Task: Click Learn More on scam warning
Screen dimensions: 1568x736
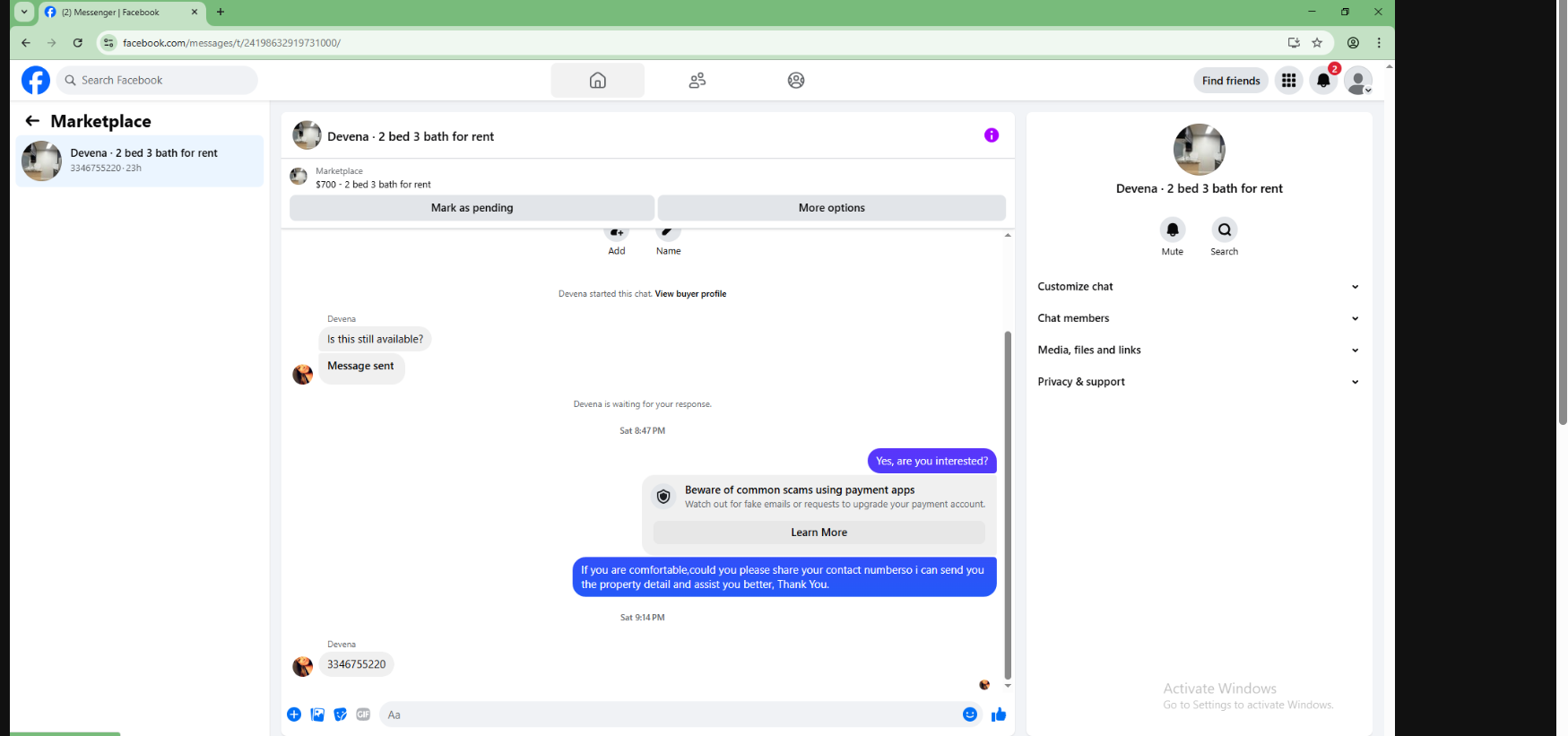Action: click(819, 533)
